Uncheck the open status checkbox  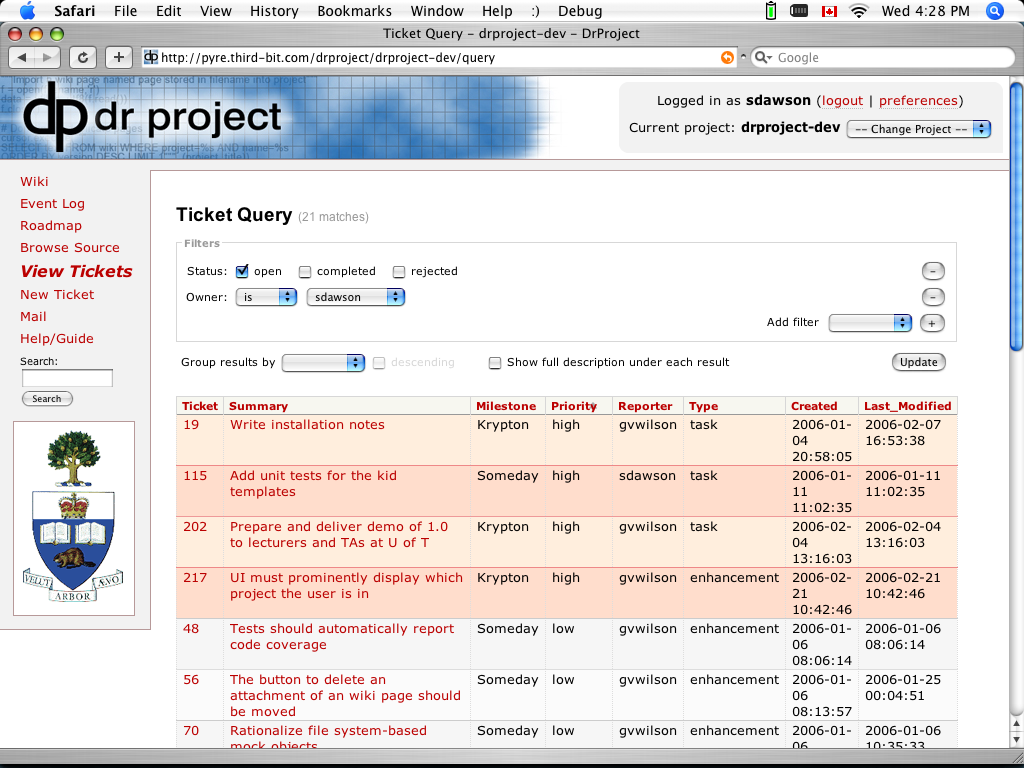[242, 271]
